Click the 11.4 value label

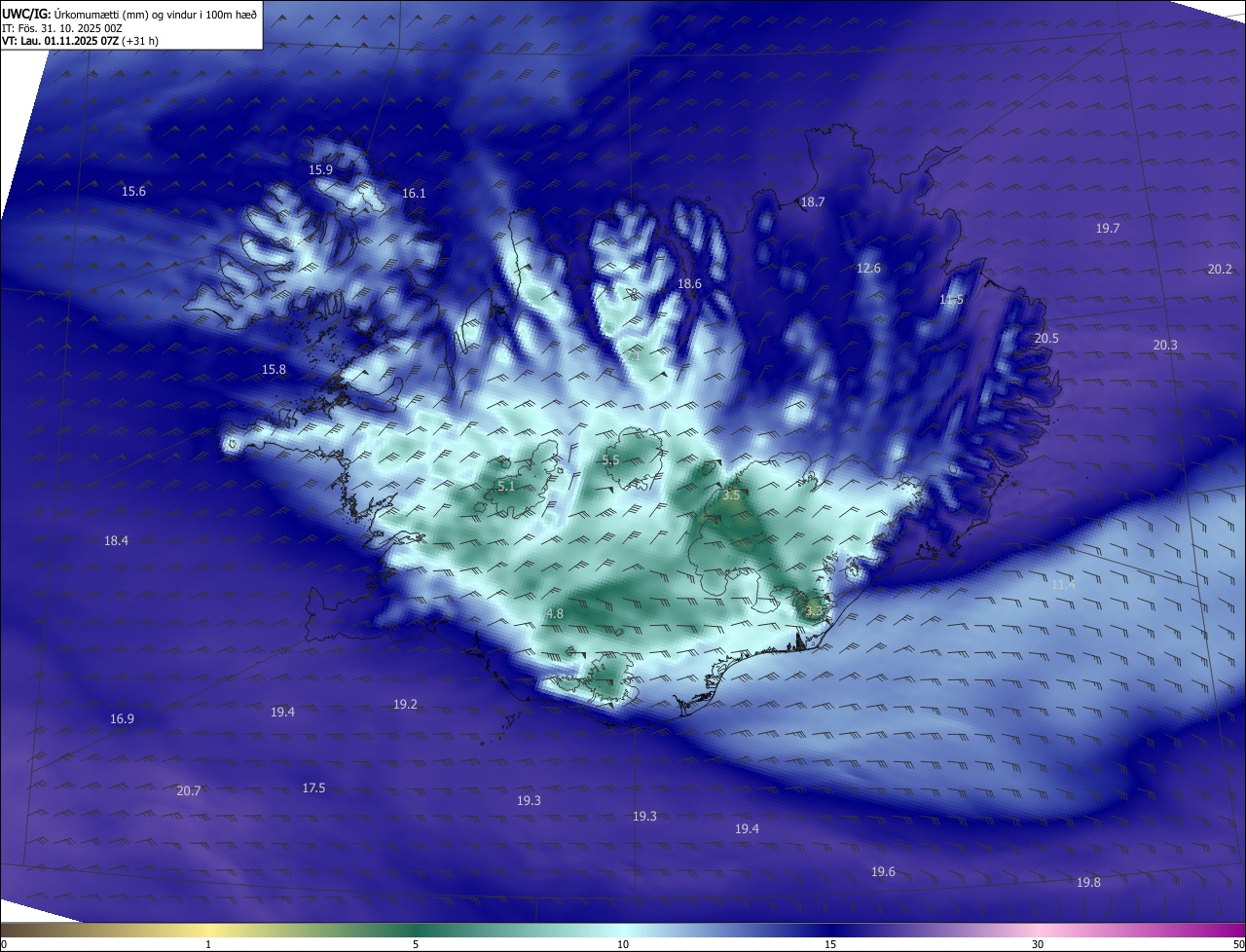pos(1063,585)
